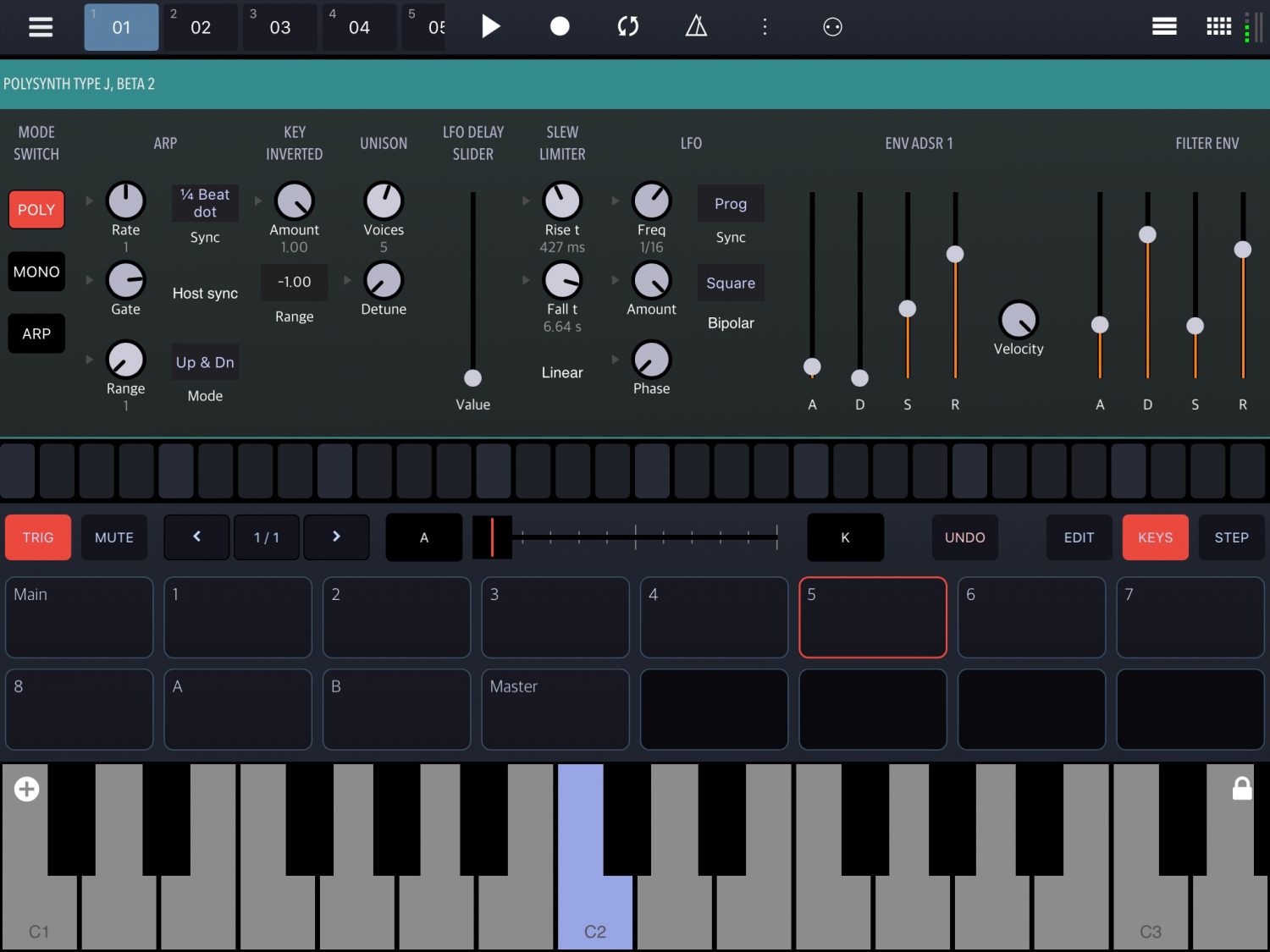This screenshot has width=1270, height=952.
Task: Click the UNDO button
Action: coord(965,537)
